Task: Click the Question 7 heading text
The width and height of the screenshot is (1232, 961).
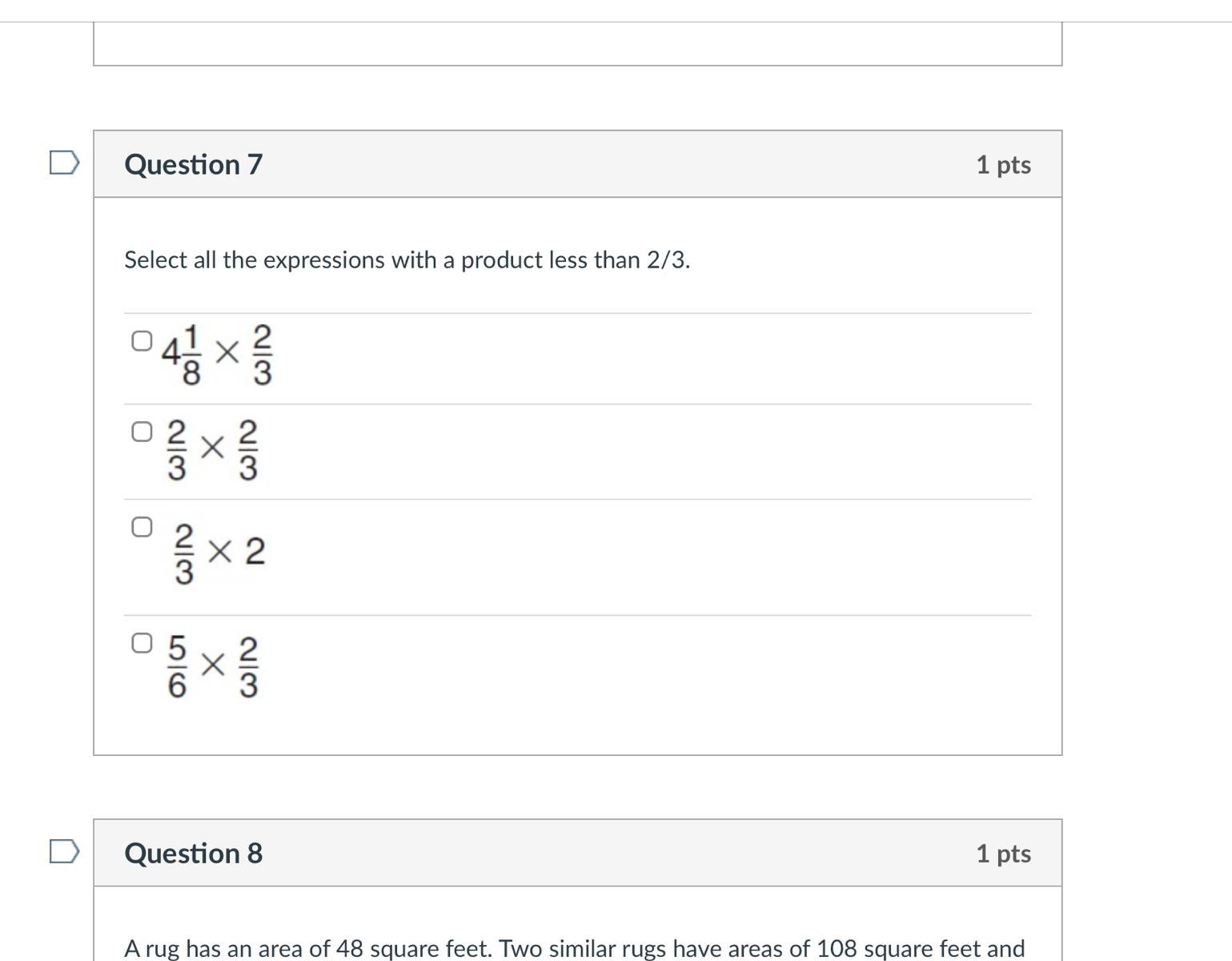Action: click(194, 164)
